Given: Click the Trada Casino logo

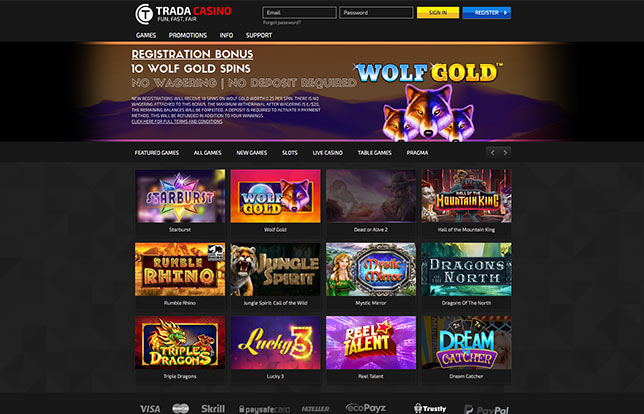Looking at the screenshot, I should point(183,14).
